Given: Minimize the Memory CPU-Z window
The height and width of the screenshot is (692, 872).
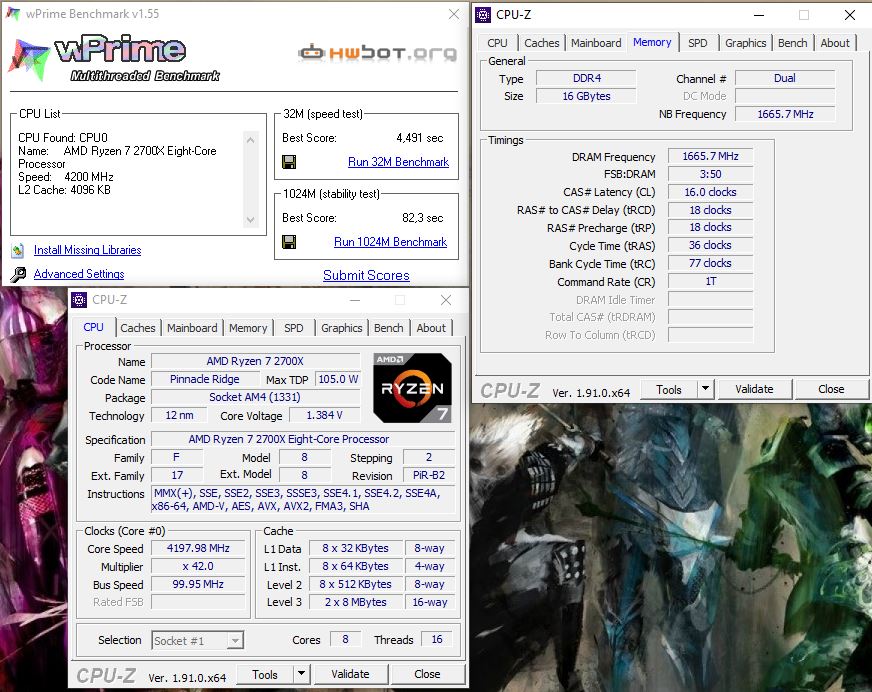Looking at the screenshot, I should pos(759,15).
